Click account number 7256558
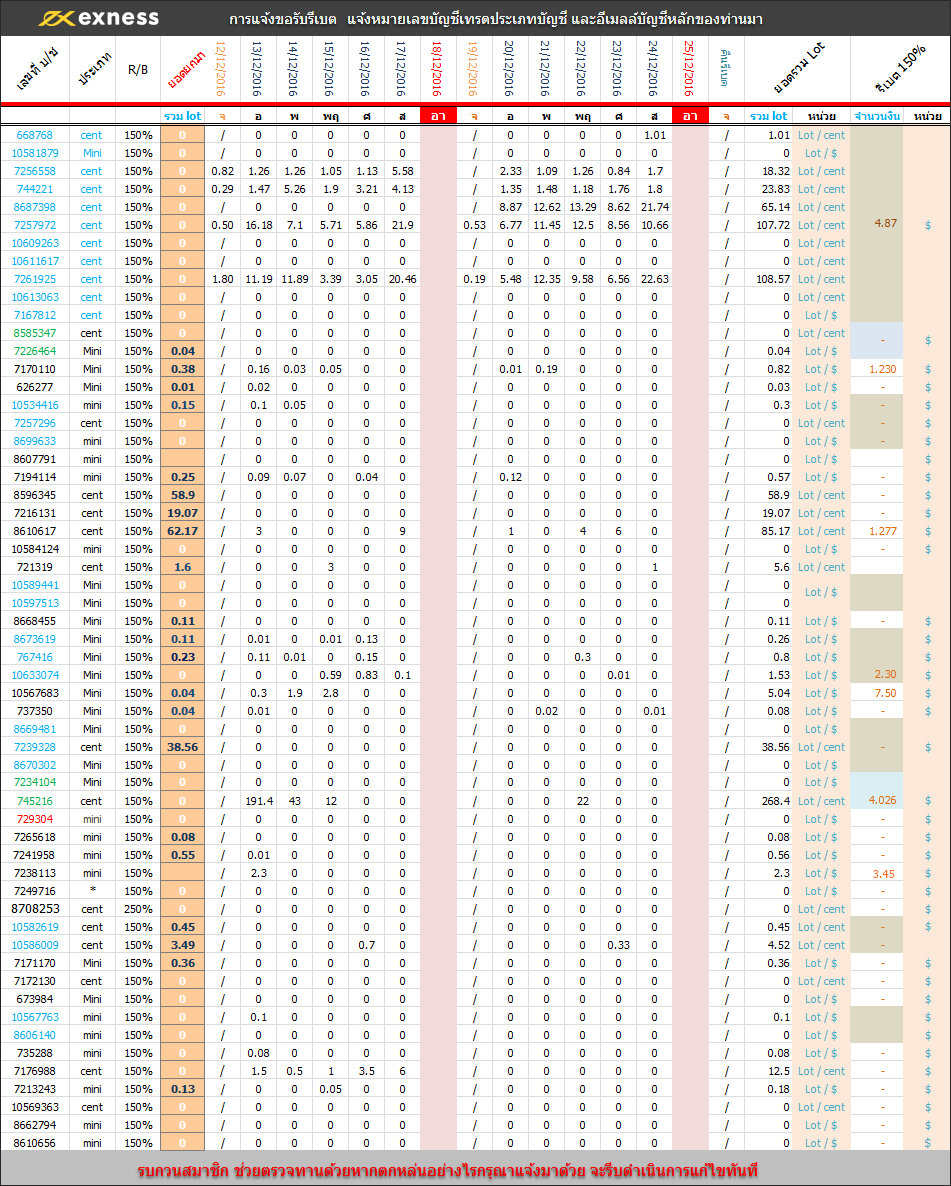Screen dimensions: 951x1186 pyautogui.click(x=35, y=172)
